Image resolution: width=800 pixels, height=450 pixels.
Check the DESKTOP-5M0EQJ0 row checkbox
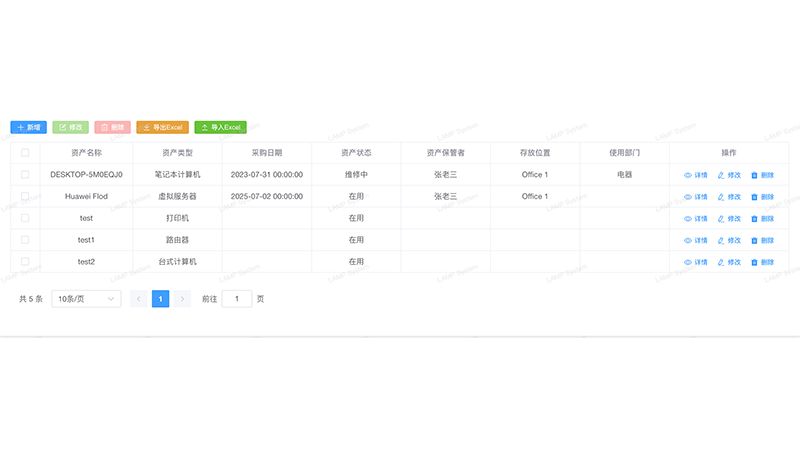[x=25, y=174]
